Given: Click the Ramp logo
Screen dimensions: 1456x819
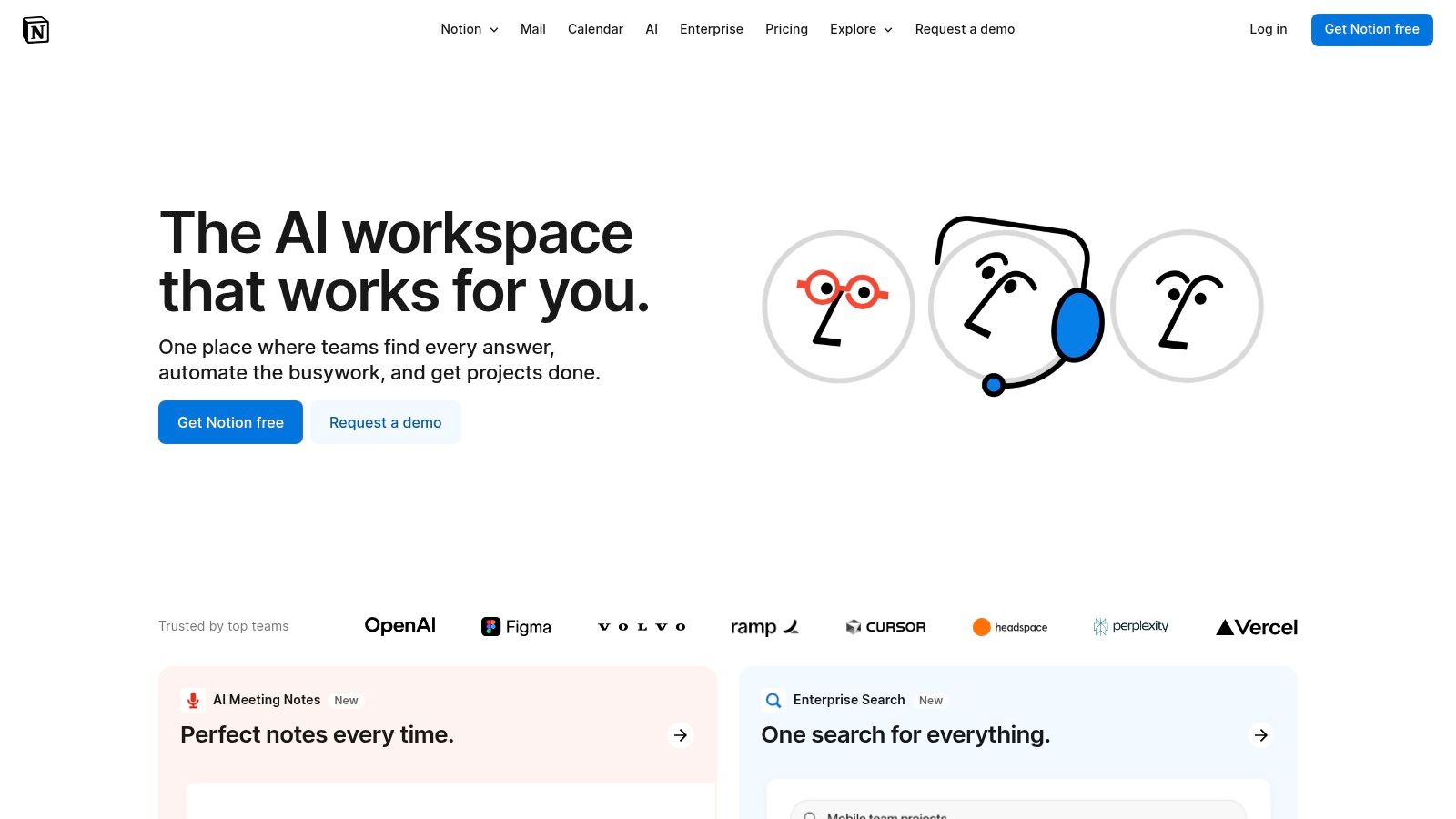Looking at the screenshot, I should [764, 627].
